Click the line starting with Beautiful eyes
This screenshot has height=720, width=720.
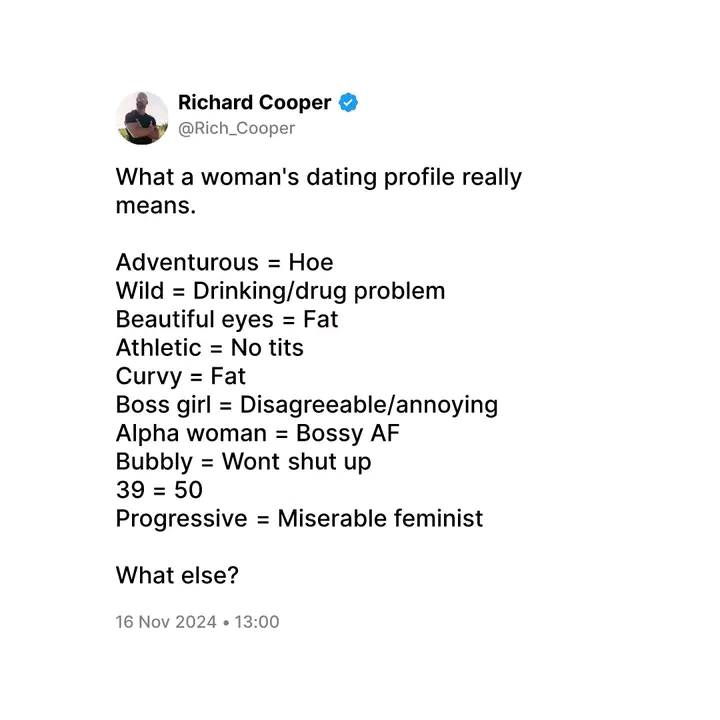coord(227,320)
